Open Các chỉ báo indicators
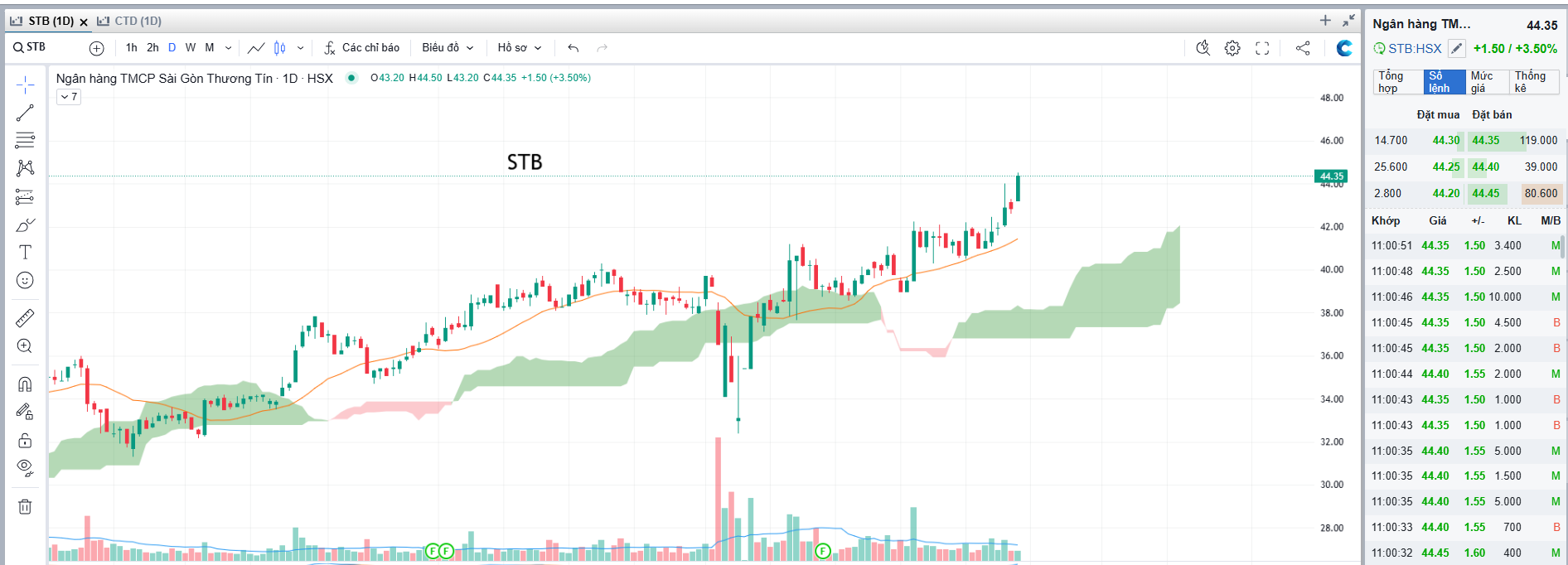 pyautogui.click(x=362, y=48)
